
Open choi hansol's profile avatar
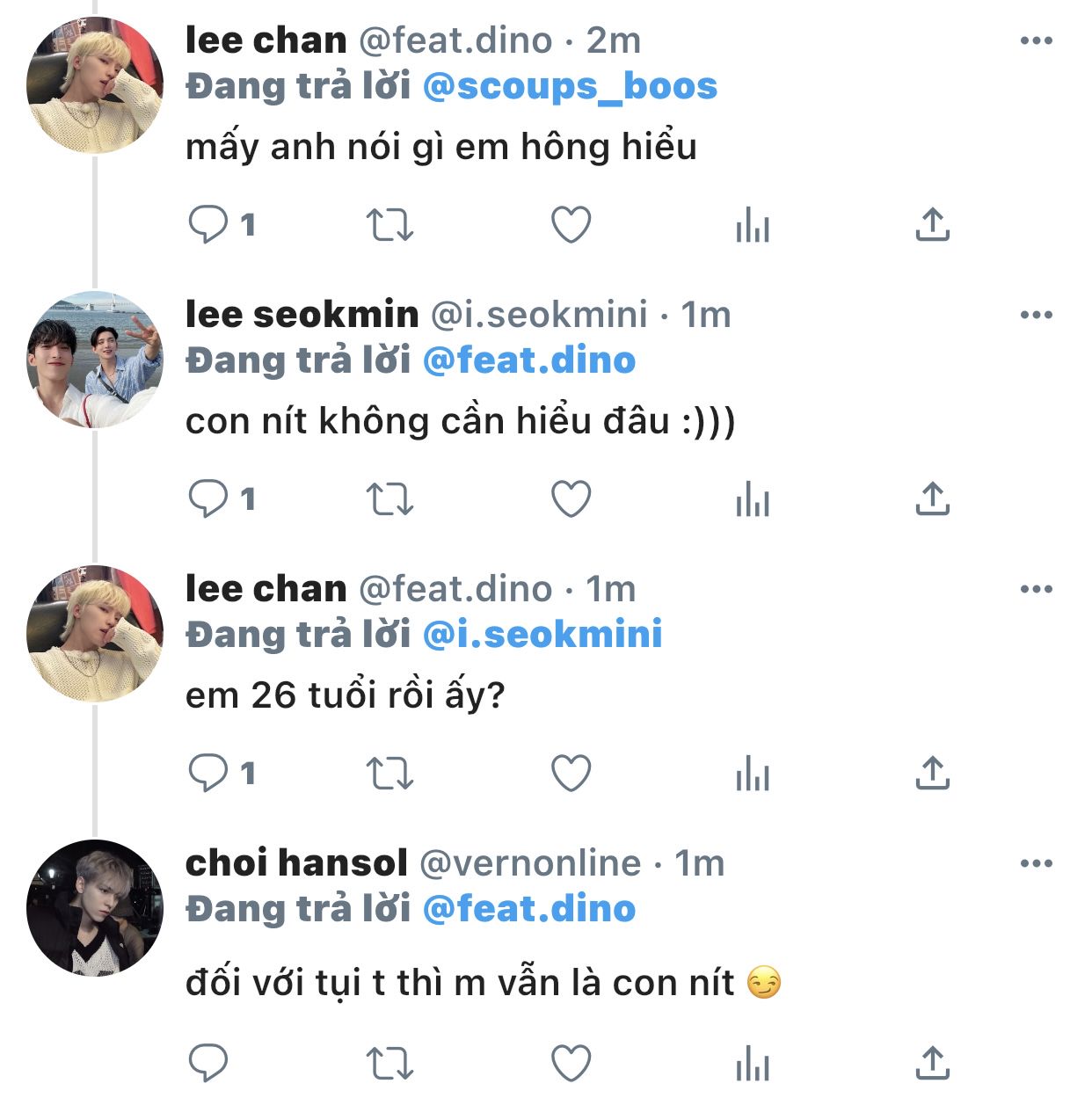pos(95,909)
